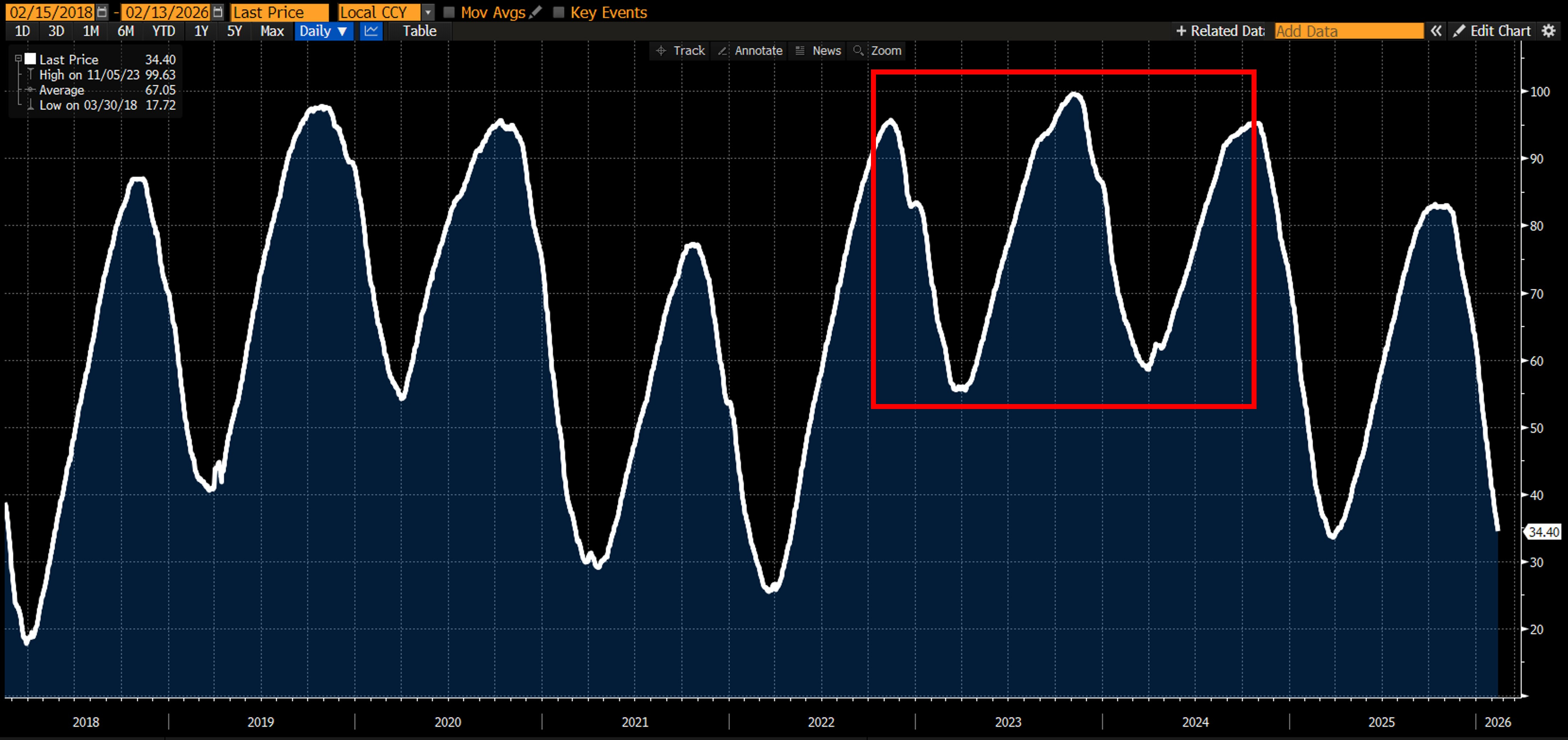Open the chart News tool
The image size is (1568, 740).
pos(819,51)
